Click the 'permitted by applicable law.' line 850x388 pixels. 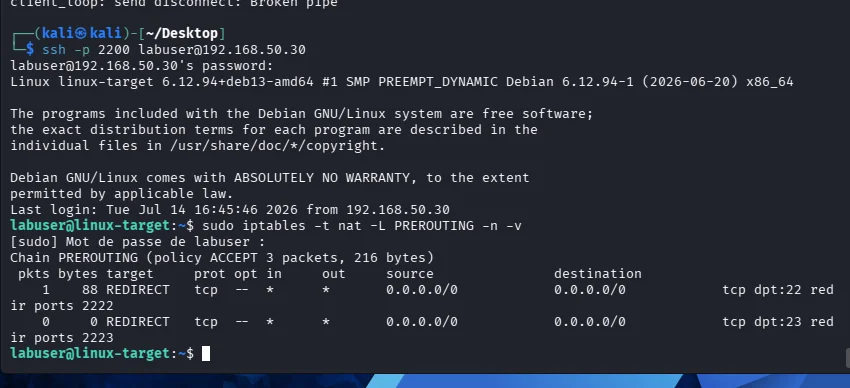(x=121, y=193)
